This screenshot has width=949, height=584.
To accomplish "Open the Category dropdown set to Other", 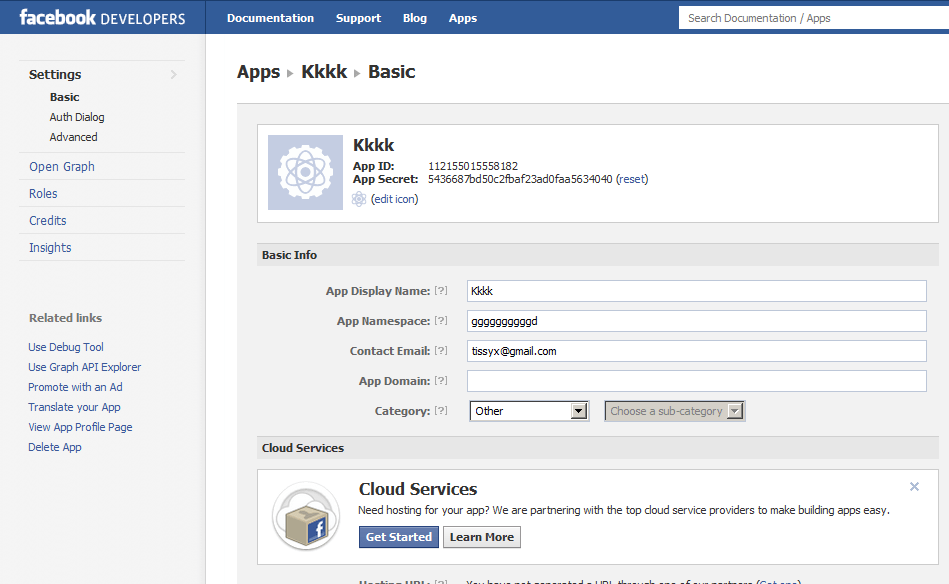I will (529, 411).
